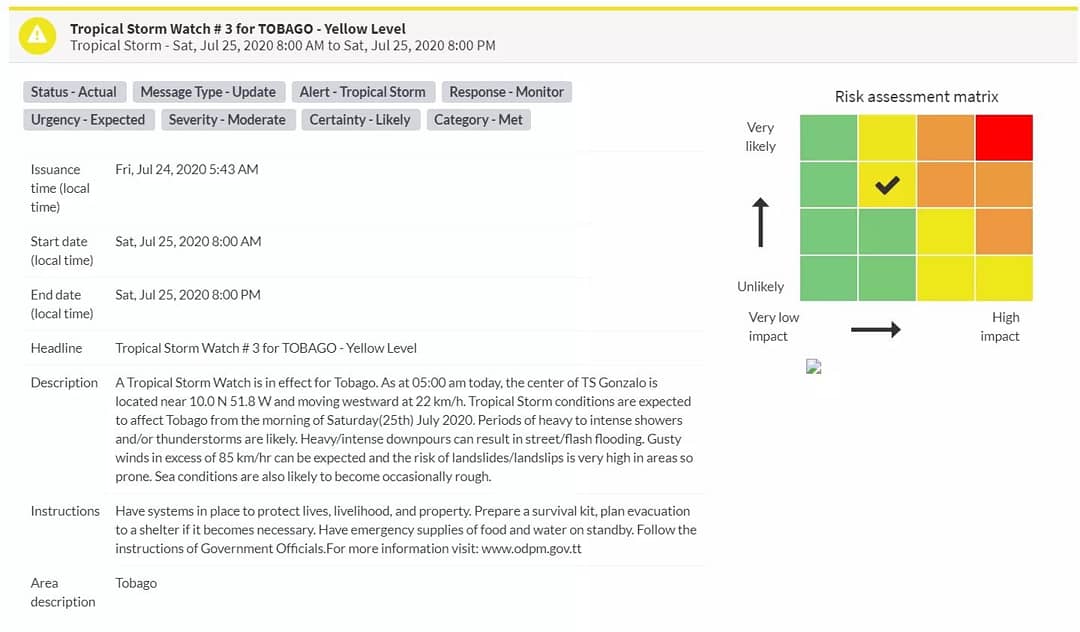Click the Very low impact label
This screenshot has width=1080, height=632.
pos(773,326)
